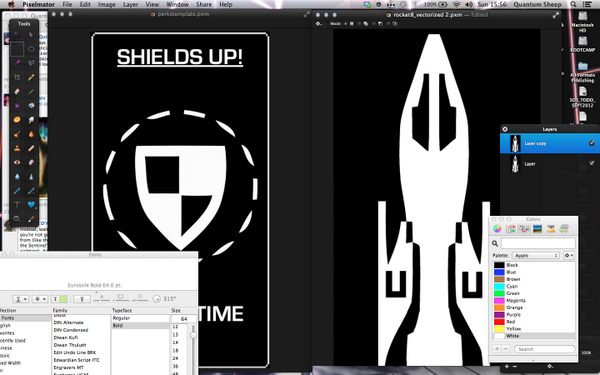Screen dimensions: 600x375
Task: Click the font size field showing 64
Action: pos(184,318)
